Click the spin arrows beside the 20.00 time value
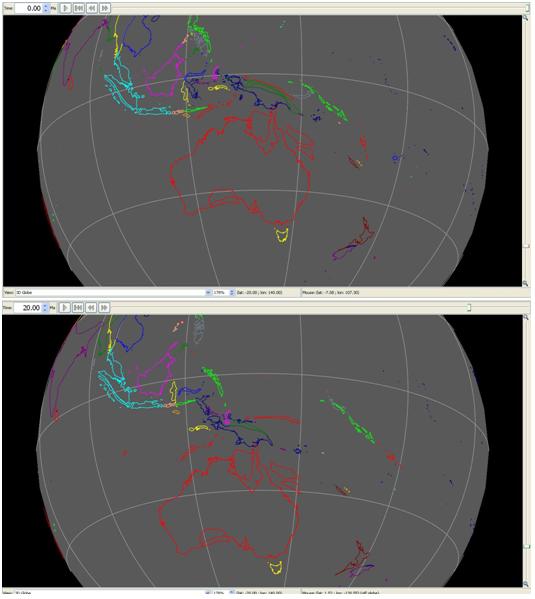This screenshot has width=535, height=599. (45, 308)
